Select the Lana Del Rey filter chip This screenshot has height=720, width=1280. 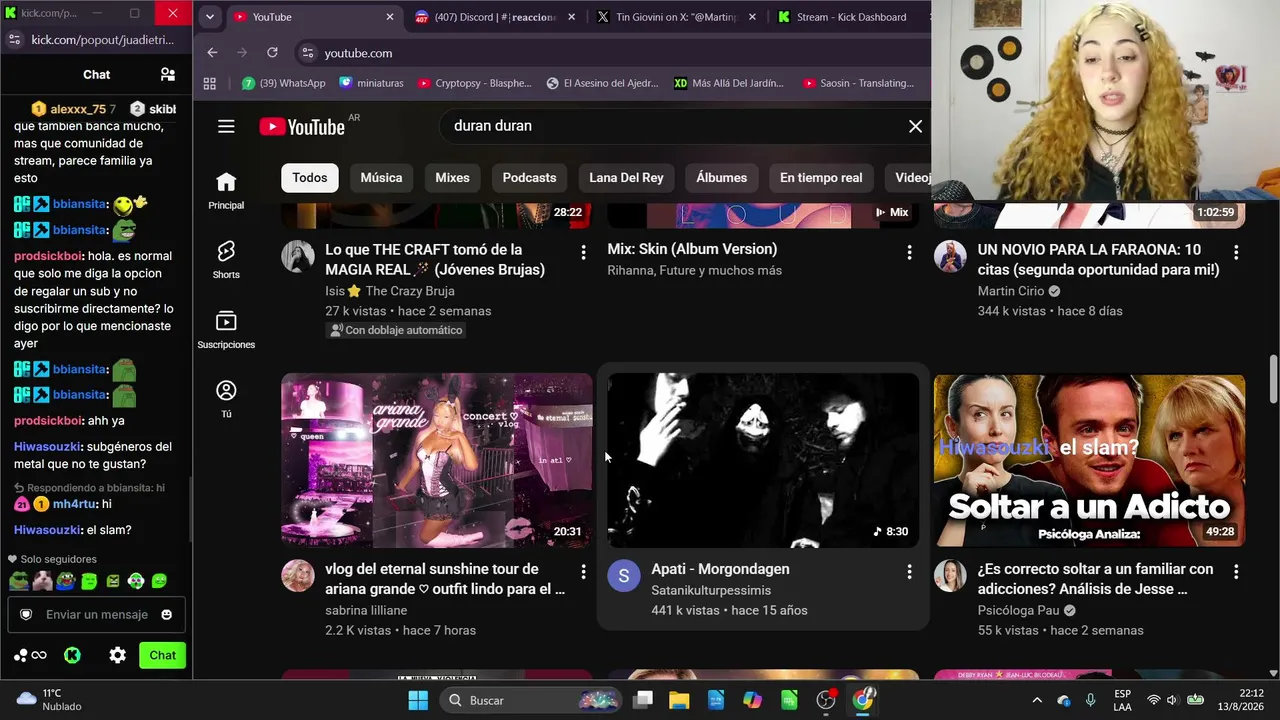point(626,178)
